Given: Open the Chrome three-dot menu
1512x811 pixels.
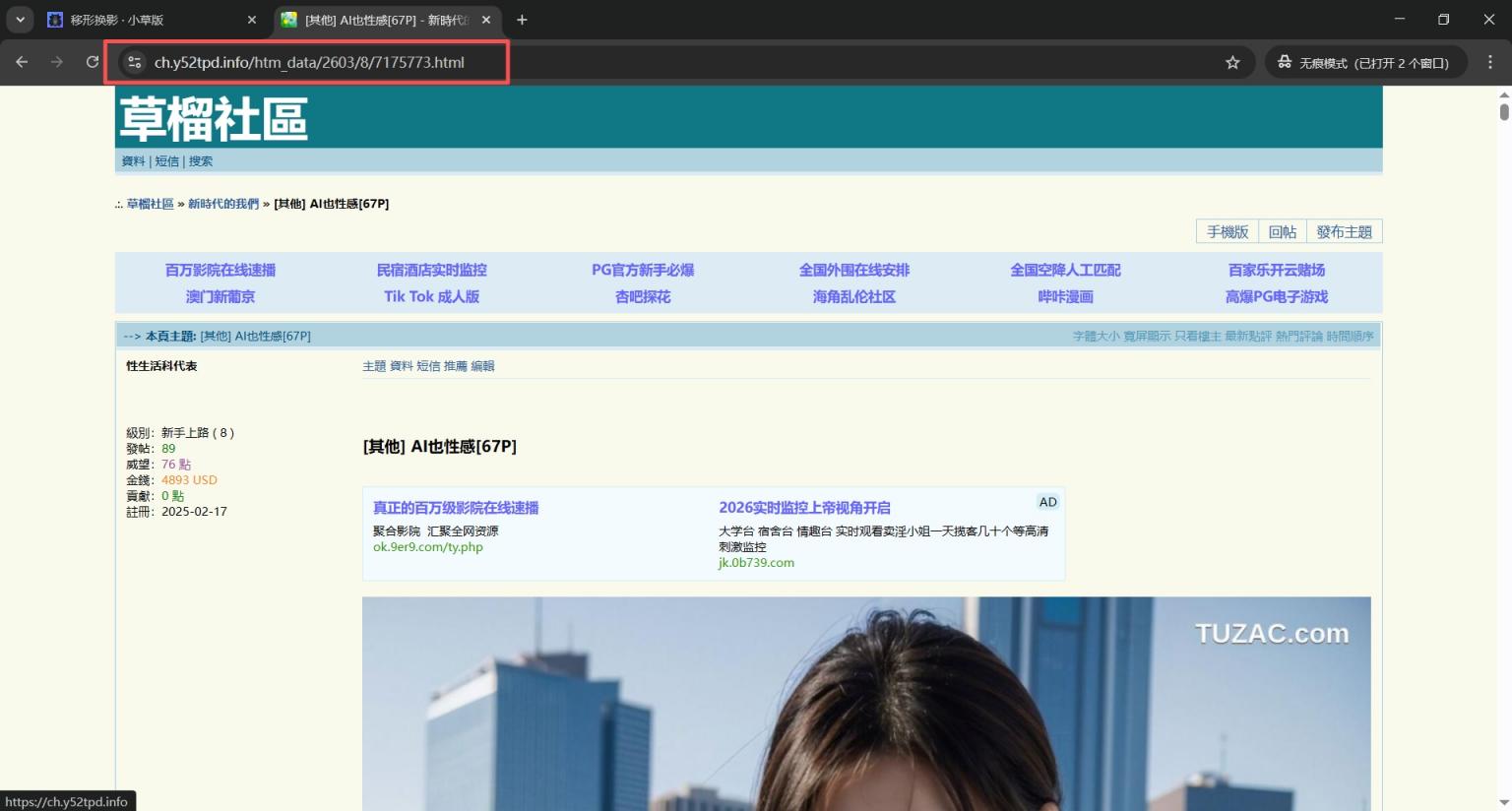Looking at the screenshot, I should pos(1490,62).
